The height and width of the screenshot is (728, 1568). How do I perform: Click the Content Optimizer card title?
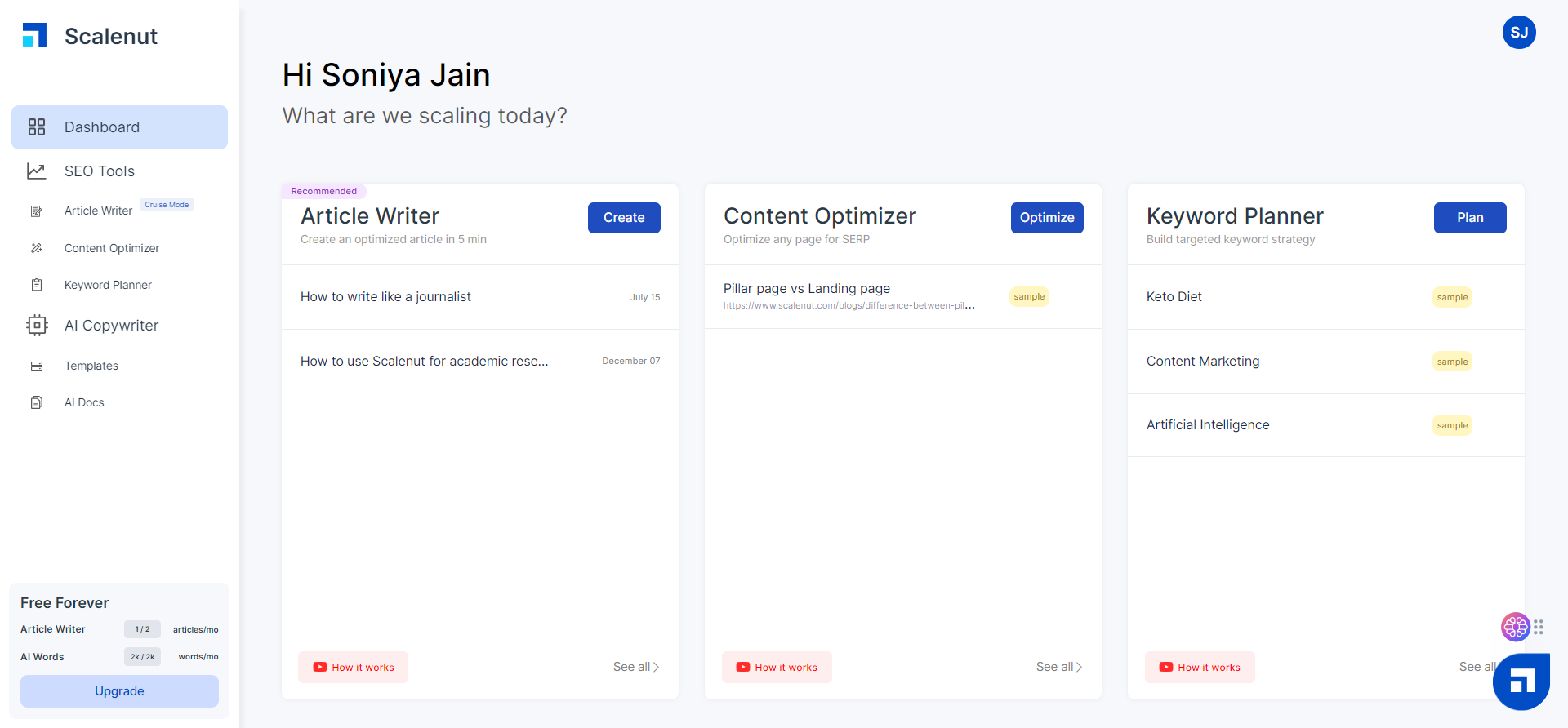tap(820, 216)
